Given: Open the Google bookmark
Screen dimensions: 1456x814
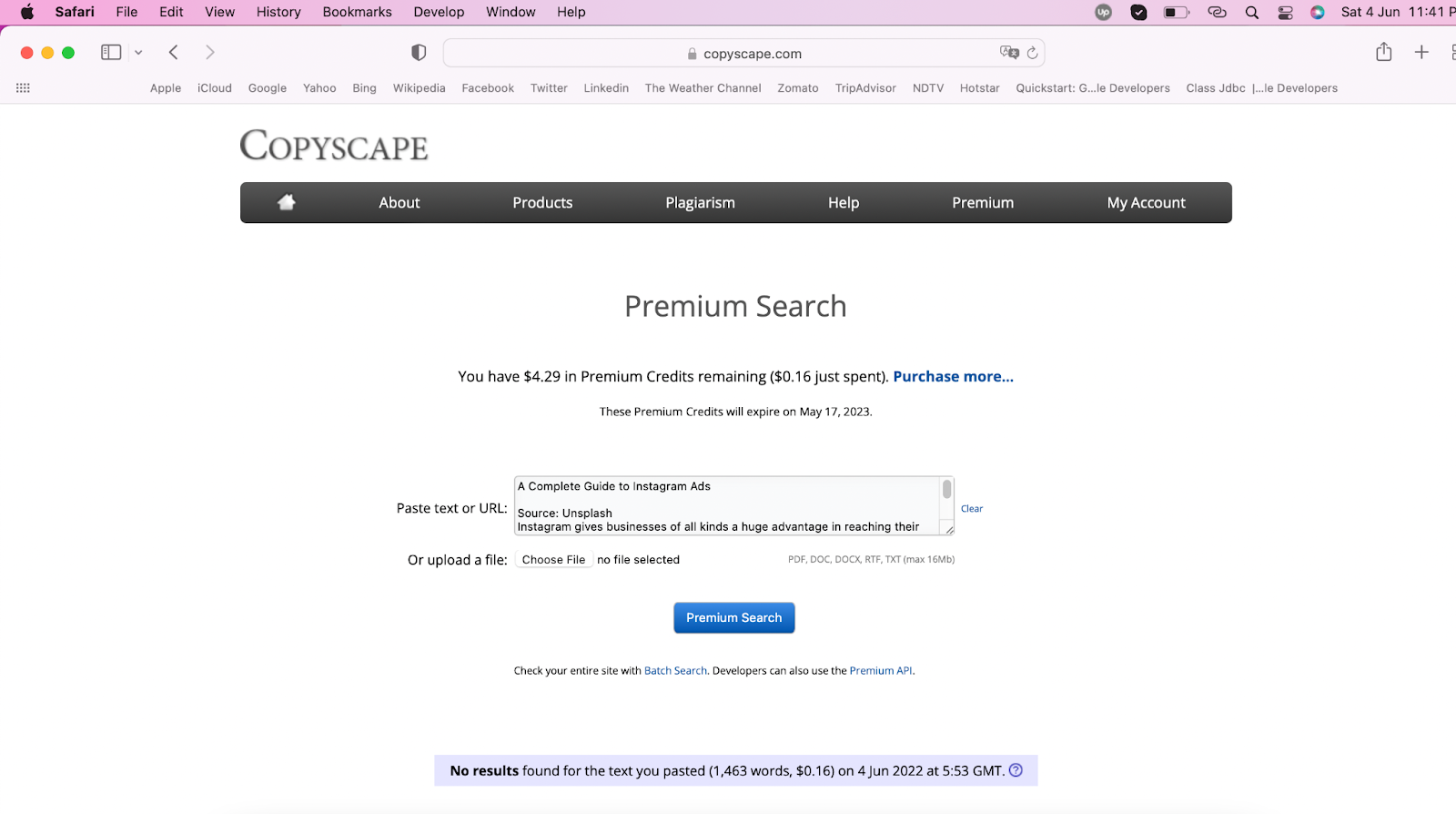Looking at the screenshot, I should [x=268, y=88].
